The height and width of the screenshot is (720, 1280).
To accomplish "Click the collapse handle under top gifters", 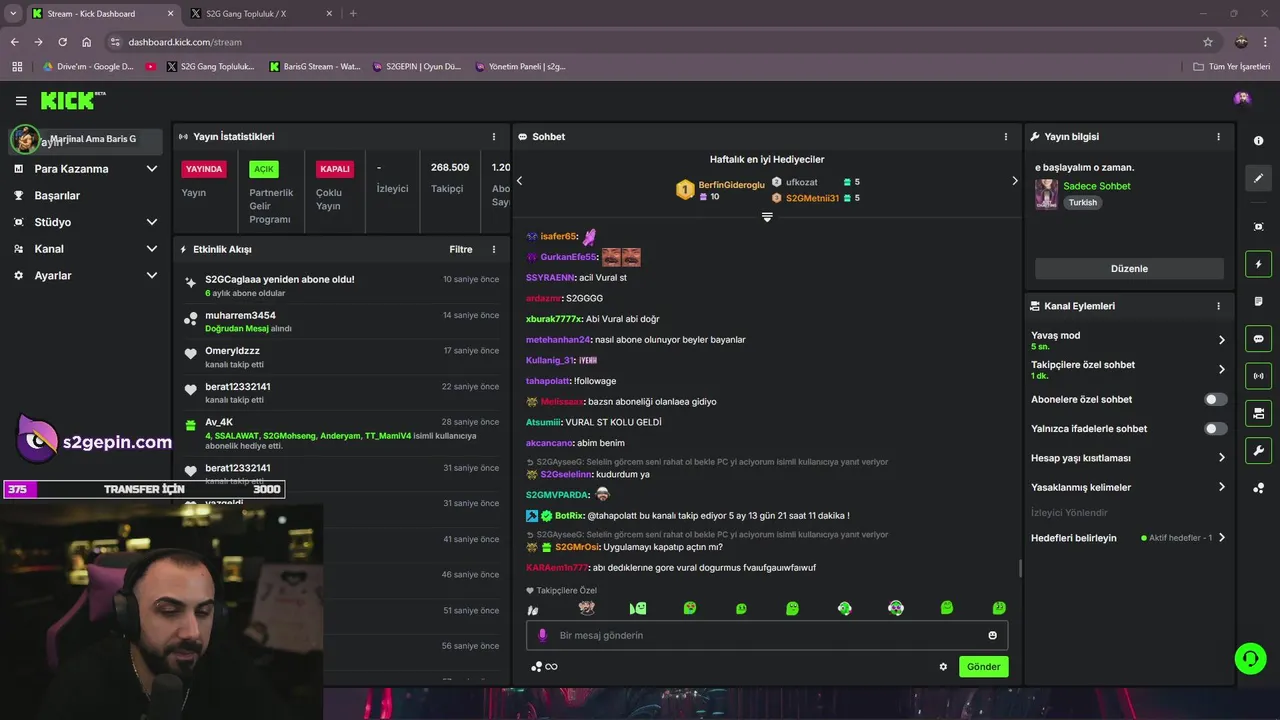I will [x=767, y=217].
